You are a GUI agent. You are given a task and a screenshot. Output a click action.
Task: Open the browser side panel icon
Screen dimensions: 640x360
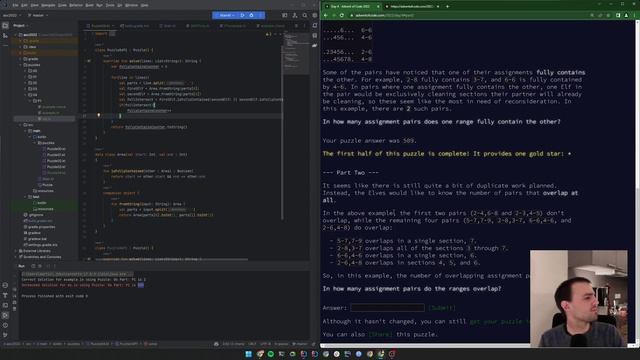[x=618, y=16]
